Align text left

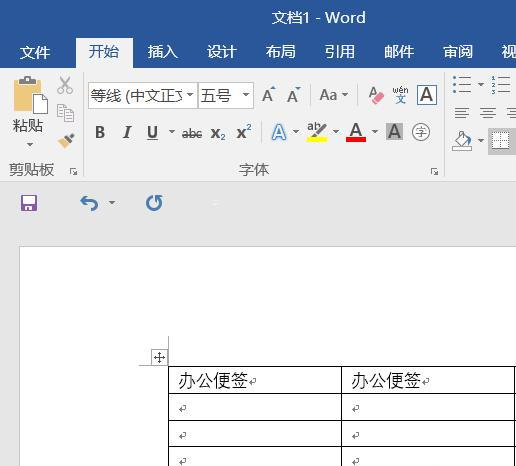coord(462,113)
